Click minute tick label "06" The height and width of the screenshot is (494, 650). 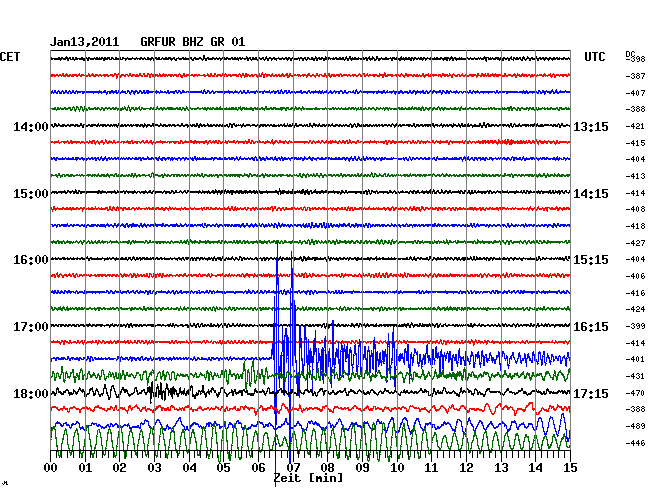pyautogui.click(x=258, y=468)
